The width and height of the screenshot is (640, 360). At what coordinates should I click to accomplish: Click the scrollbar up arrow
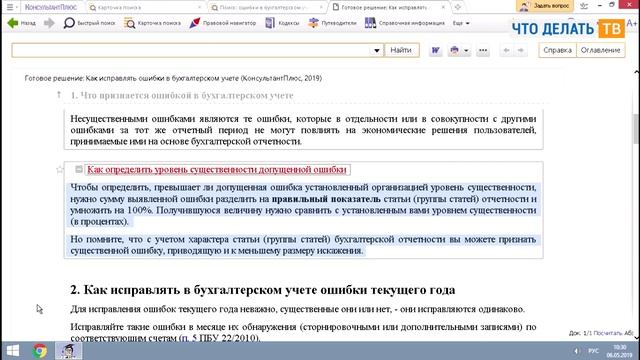636,72
